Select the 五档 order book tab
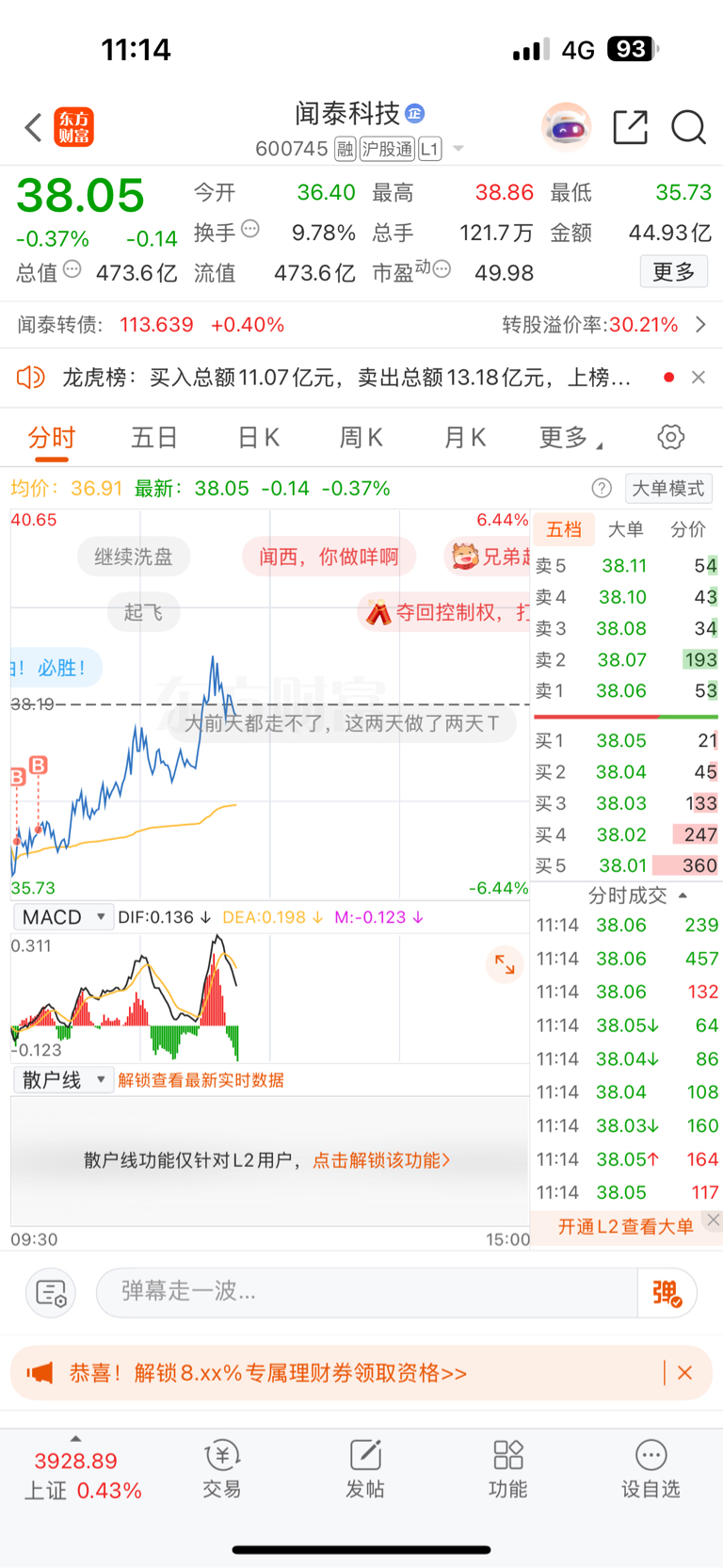The image size is (723, 1568). [x=564, y=529]
